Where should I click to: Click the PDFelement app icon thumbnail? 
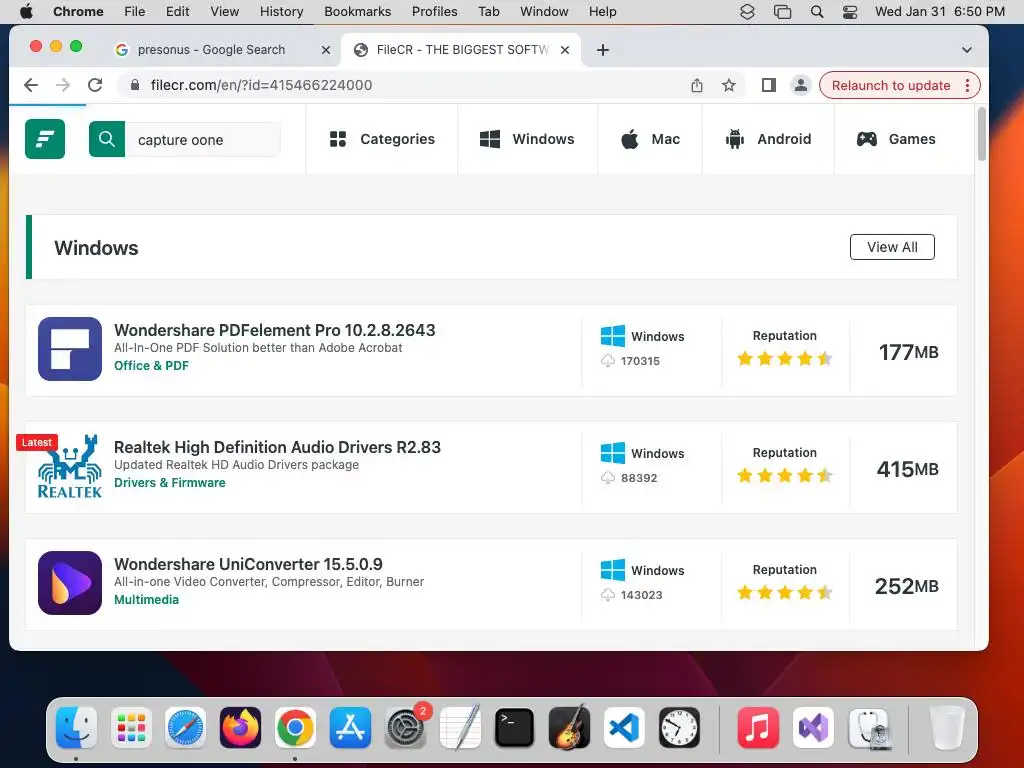coord(70,349)
